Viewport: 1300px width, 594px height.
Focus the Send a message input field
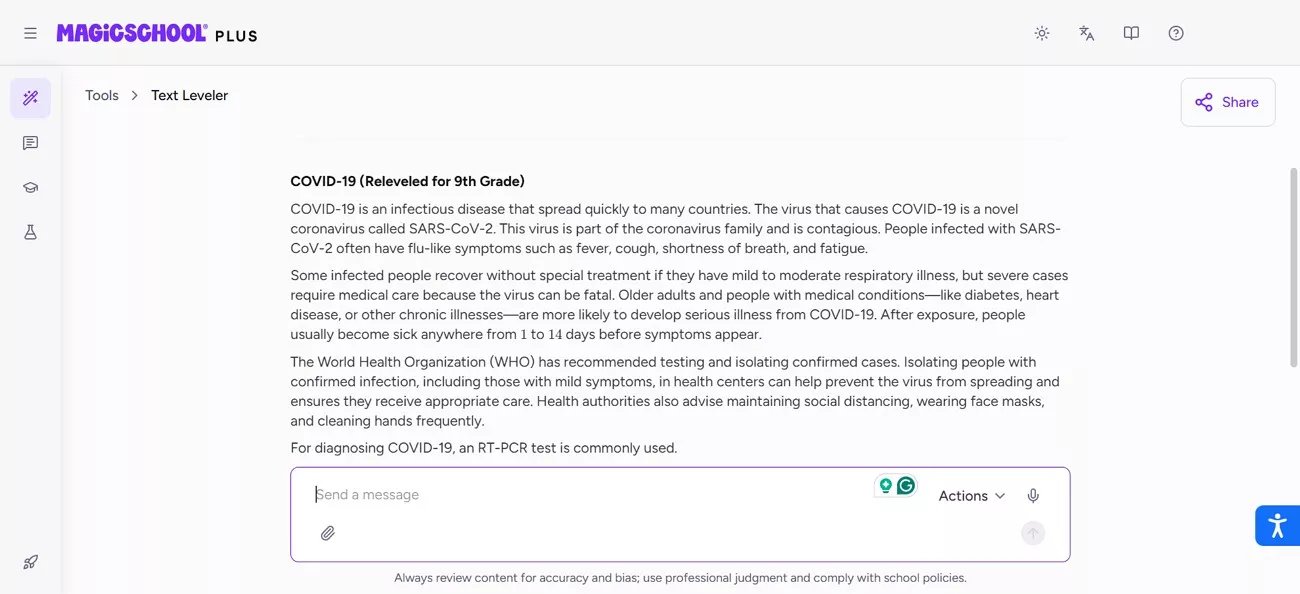(x=590, y=495)
